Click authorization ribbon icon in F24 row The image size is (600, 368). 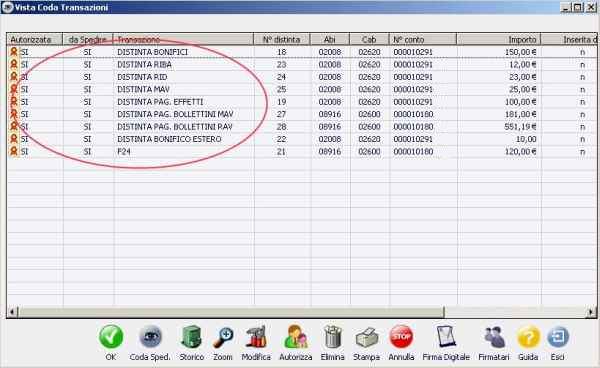pos(14,151)
